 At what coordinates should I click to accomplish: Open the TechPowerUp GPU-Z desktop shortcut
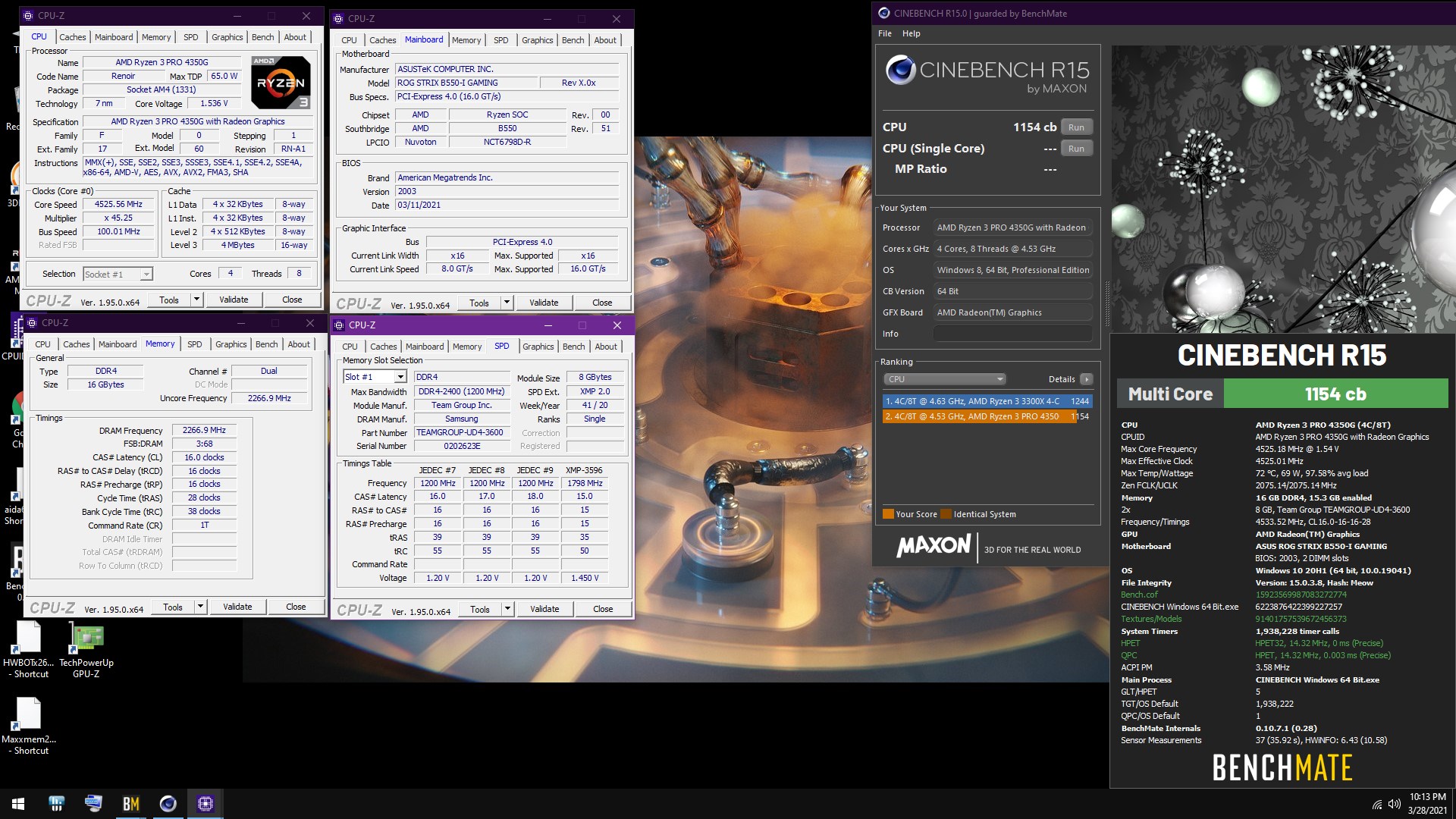(x=86, y=650)
